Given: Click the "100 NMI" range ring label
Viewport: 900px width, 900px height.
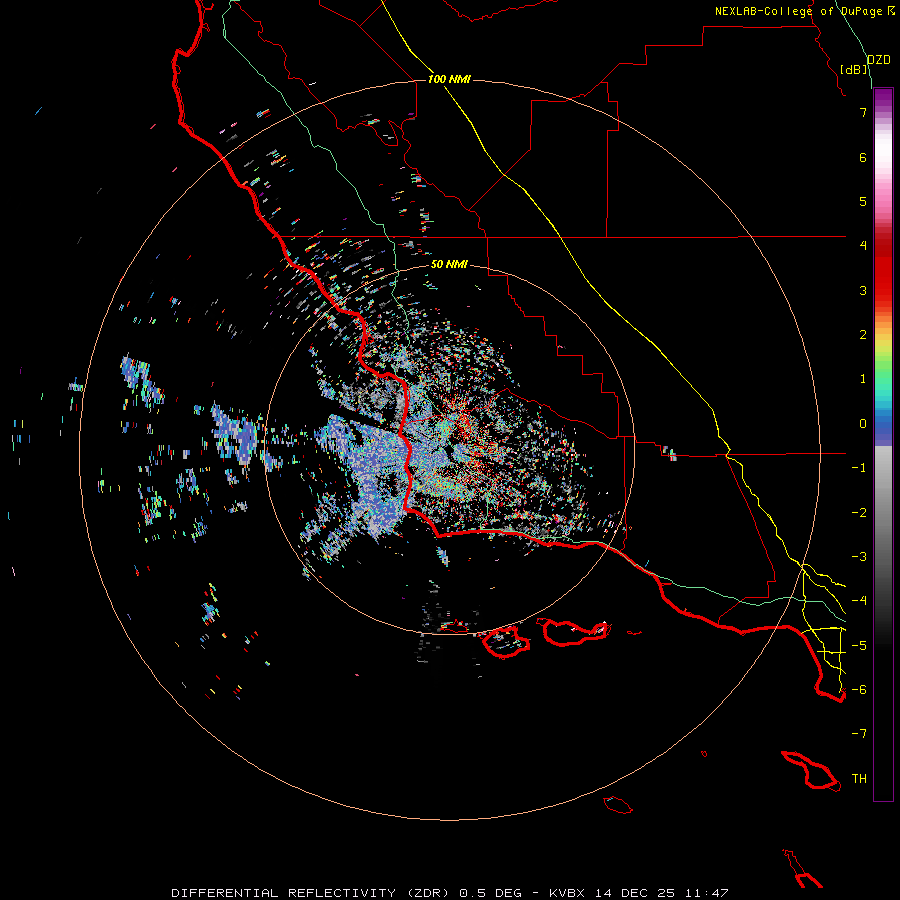Looking at the screenshot, I should pos(449,79).
